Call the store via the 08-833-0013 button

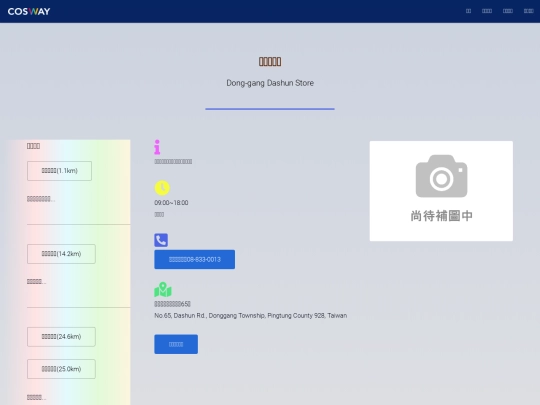click(195, 259)
